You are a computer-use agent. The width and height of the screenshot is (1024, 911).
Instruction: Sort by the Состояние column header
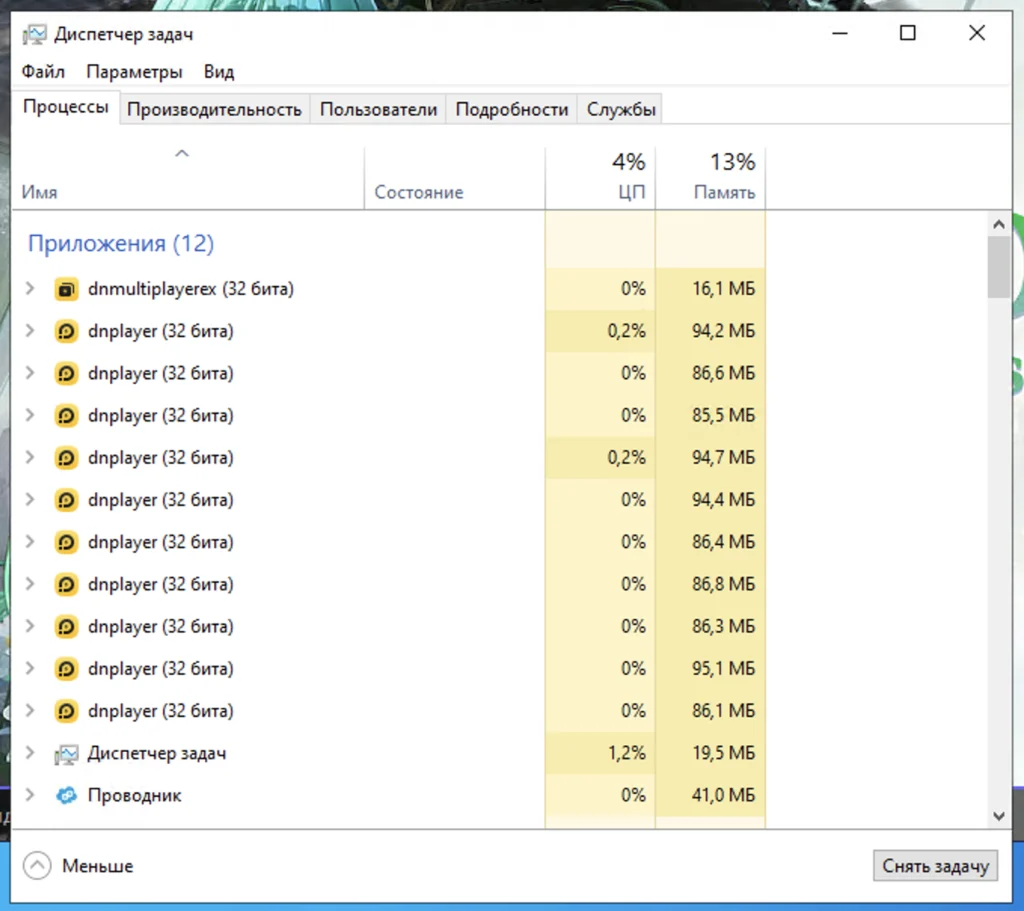tap(455, 178)
